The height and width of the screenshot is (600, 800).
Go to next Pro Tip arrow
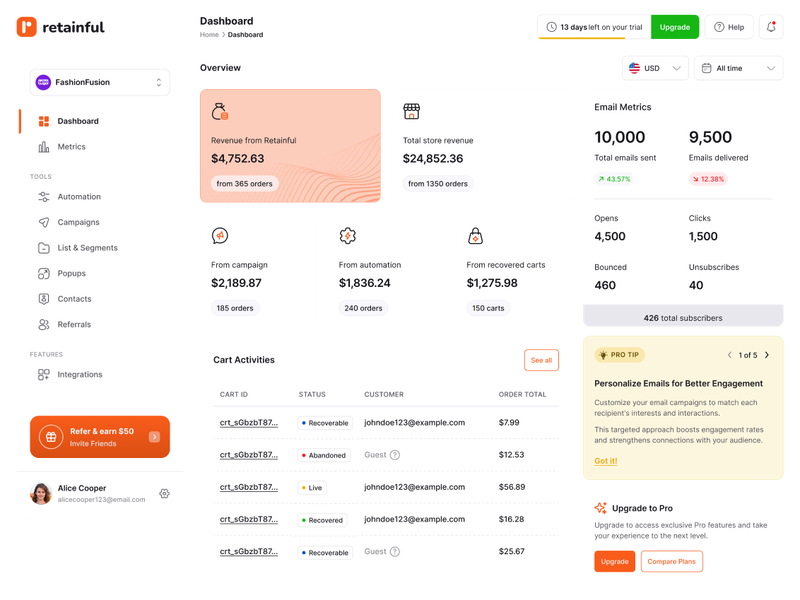[x=767, y=355]
